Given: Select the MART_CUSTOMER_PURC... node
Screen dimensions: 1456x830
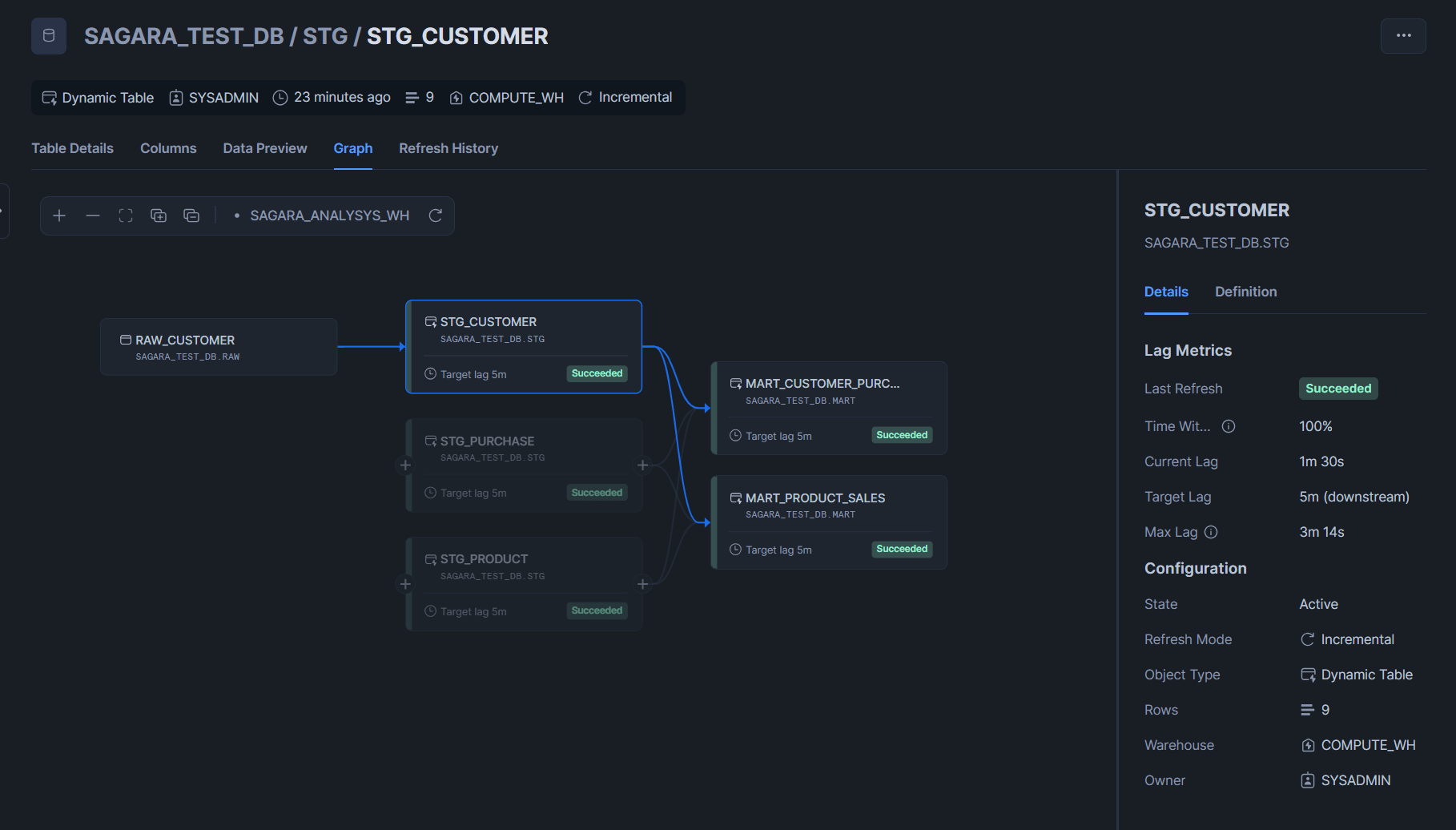Looking at the screenshot, I should [x=829, y=409].
